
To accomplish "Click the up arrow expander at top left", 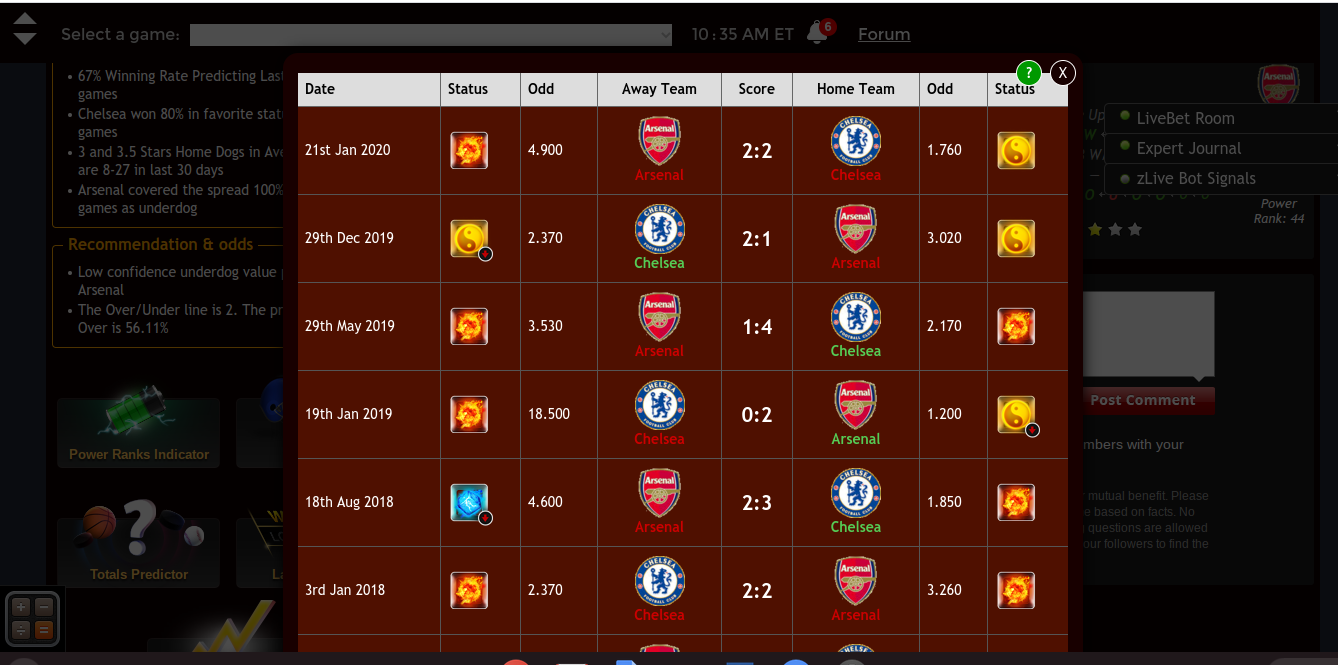I will [25, 20].
